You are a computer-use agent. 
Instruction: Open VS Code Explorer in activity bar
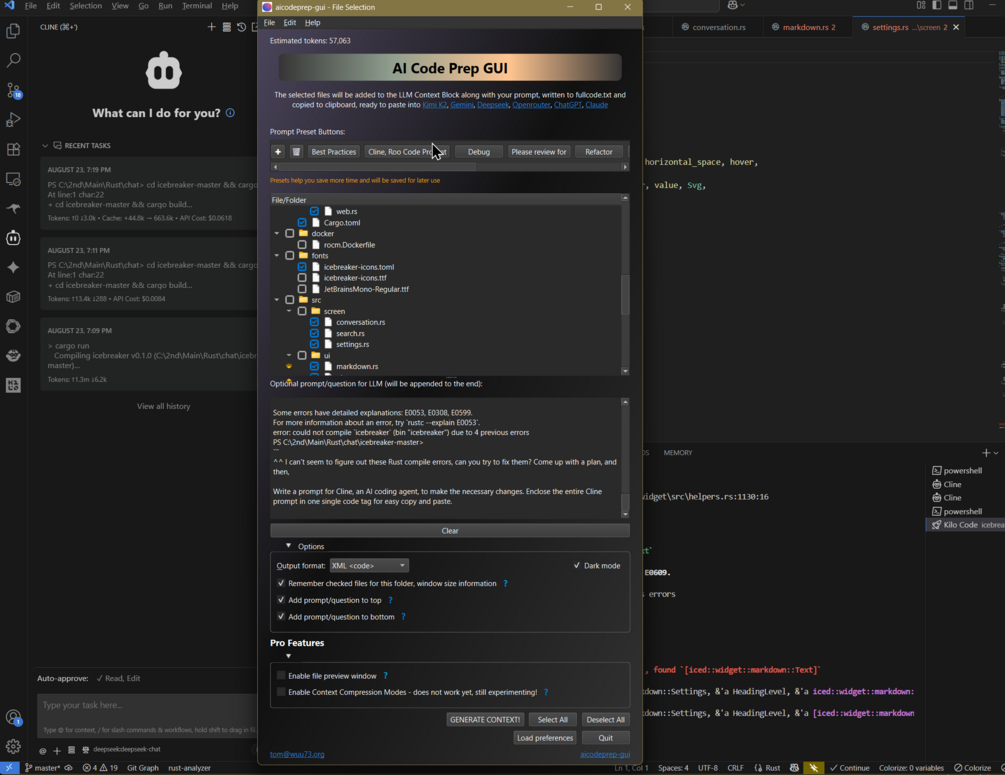(13, 31)
